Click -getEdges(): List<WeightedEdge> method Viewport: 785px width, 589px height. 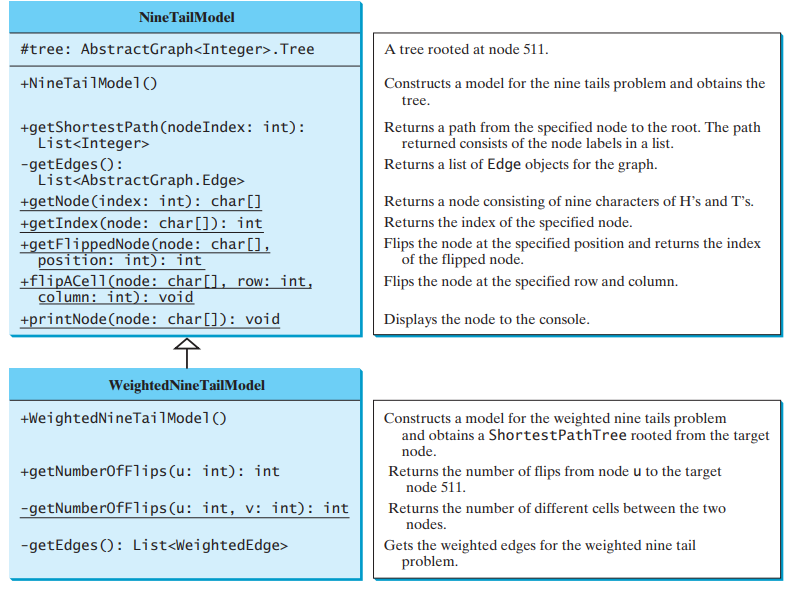click(154, 545)
